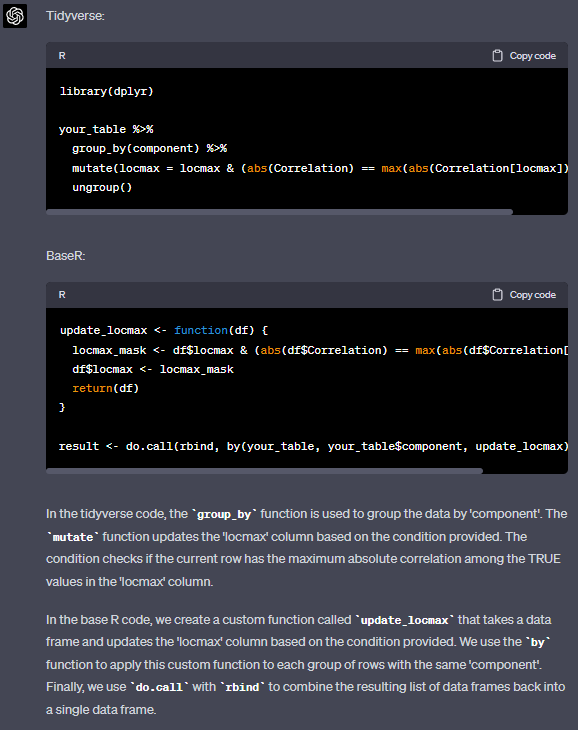Click the ChatGPT avatar logo icon
The image size is (578, 730).
tap(15, 16)
